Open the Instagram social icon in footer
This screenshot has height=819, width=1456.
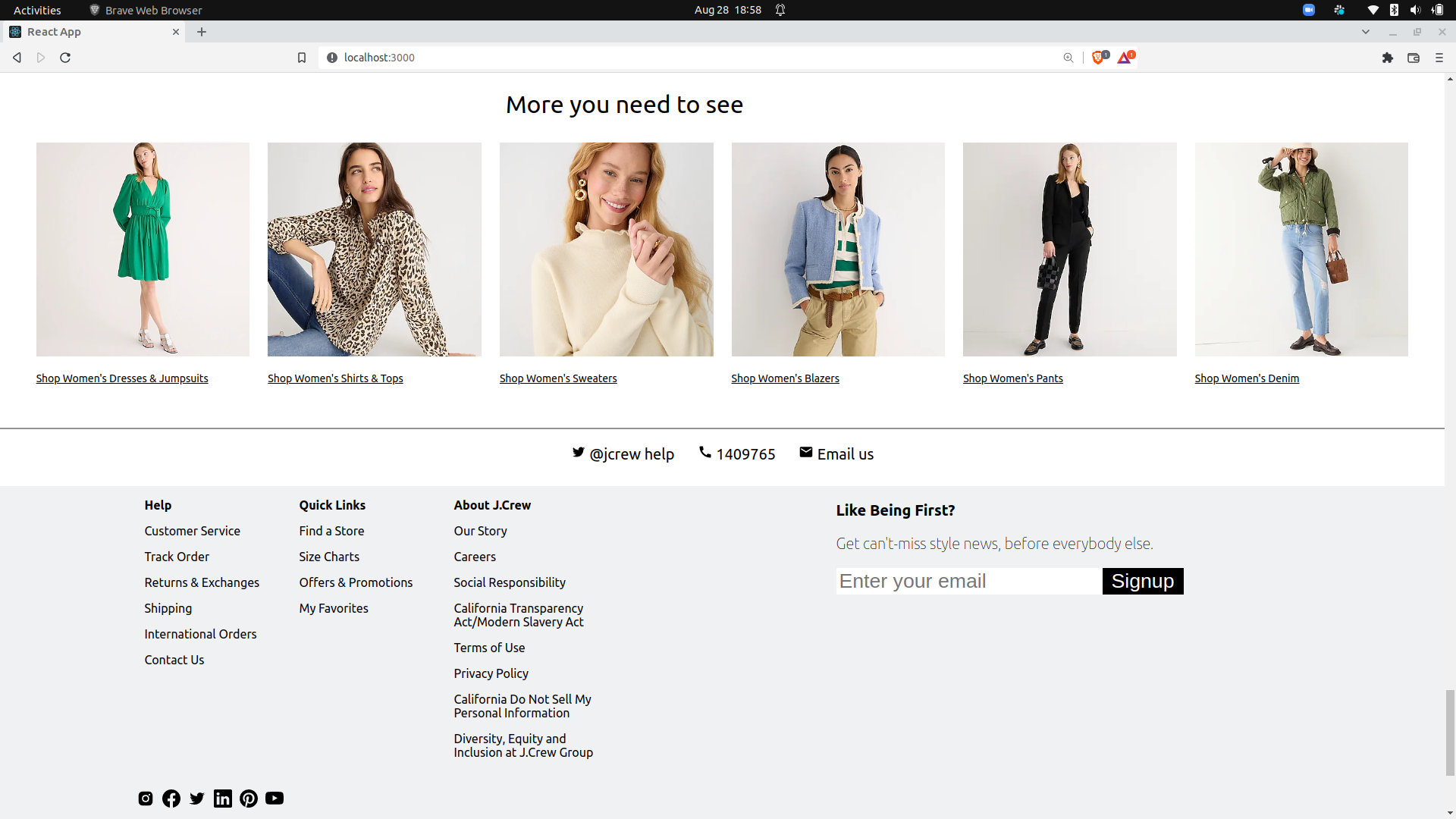pyautogui.click(x=145, y=798)
